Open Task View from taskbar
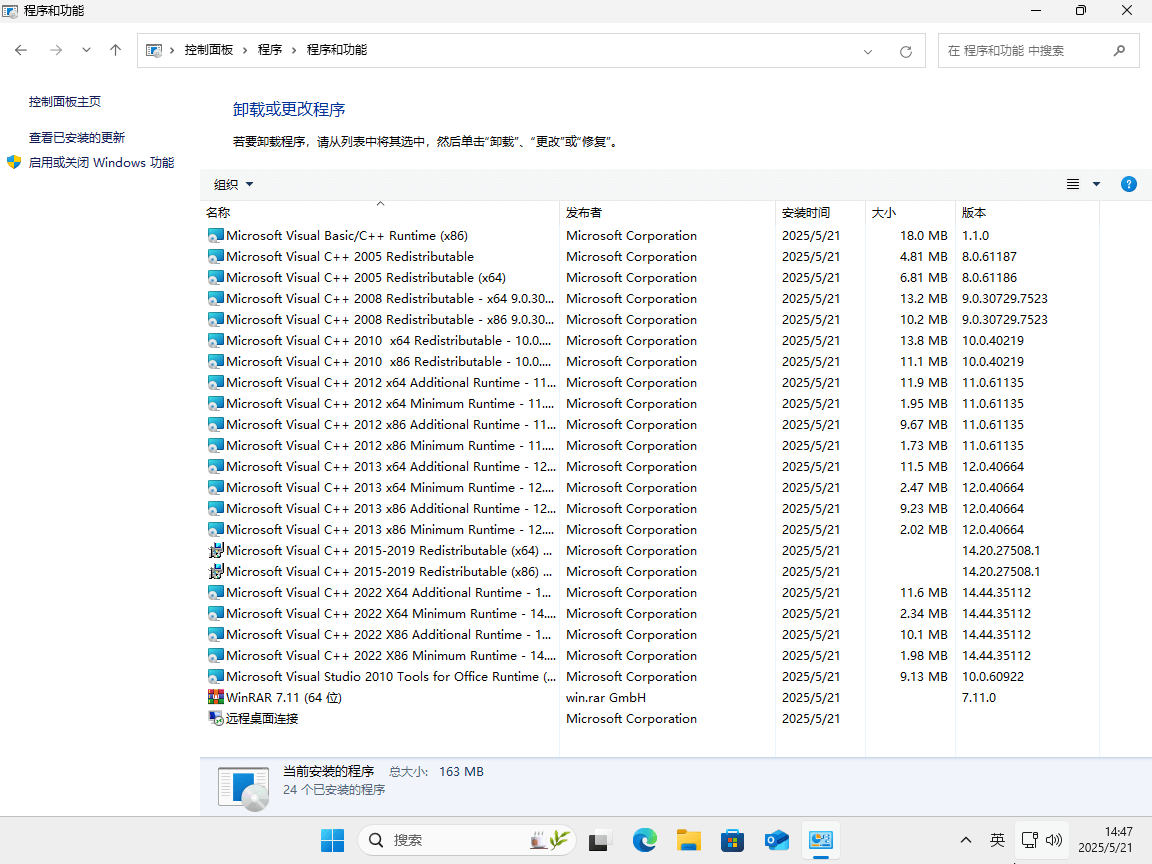This screenshot has height=864, width=1152. click(x=600, y=840)
